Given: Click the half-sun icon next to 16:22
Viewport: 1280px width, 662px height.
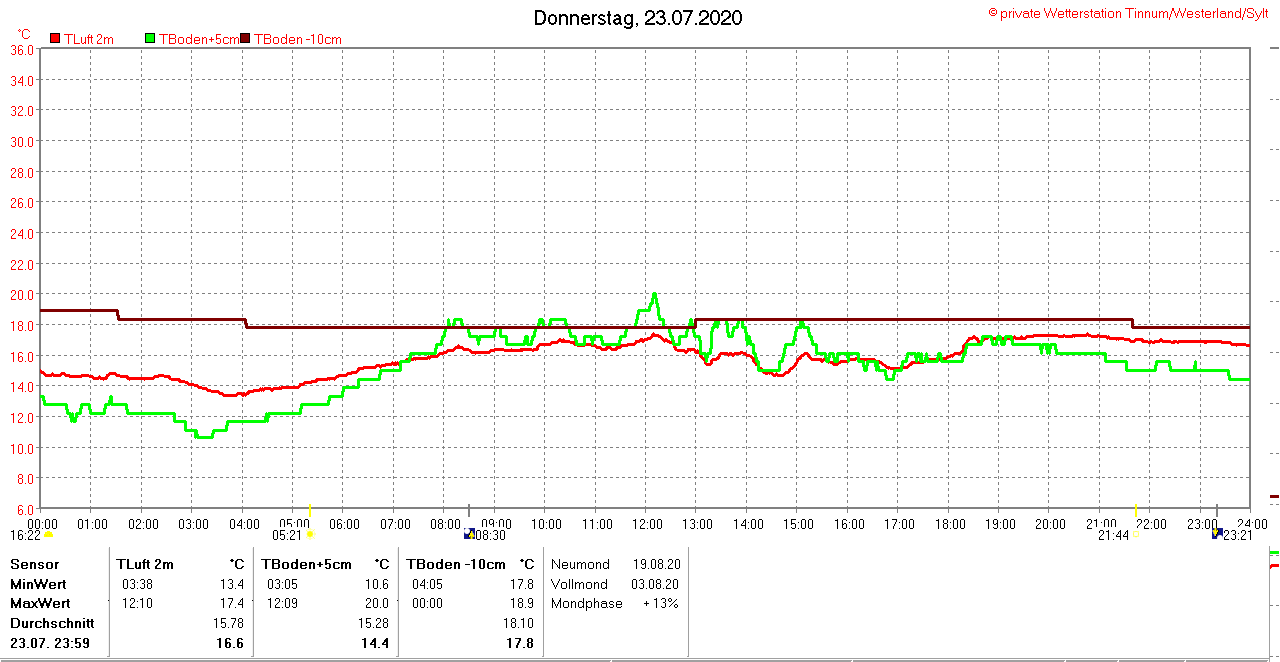Looking at the screenshot, I should click(48, 535).
